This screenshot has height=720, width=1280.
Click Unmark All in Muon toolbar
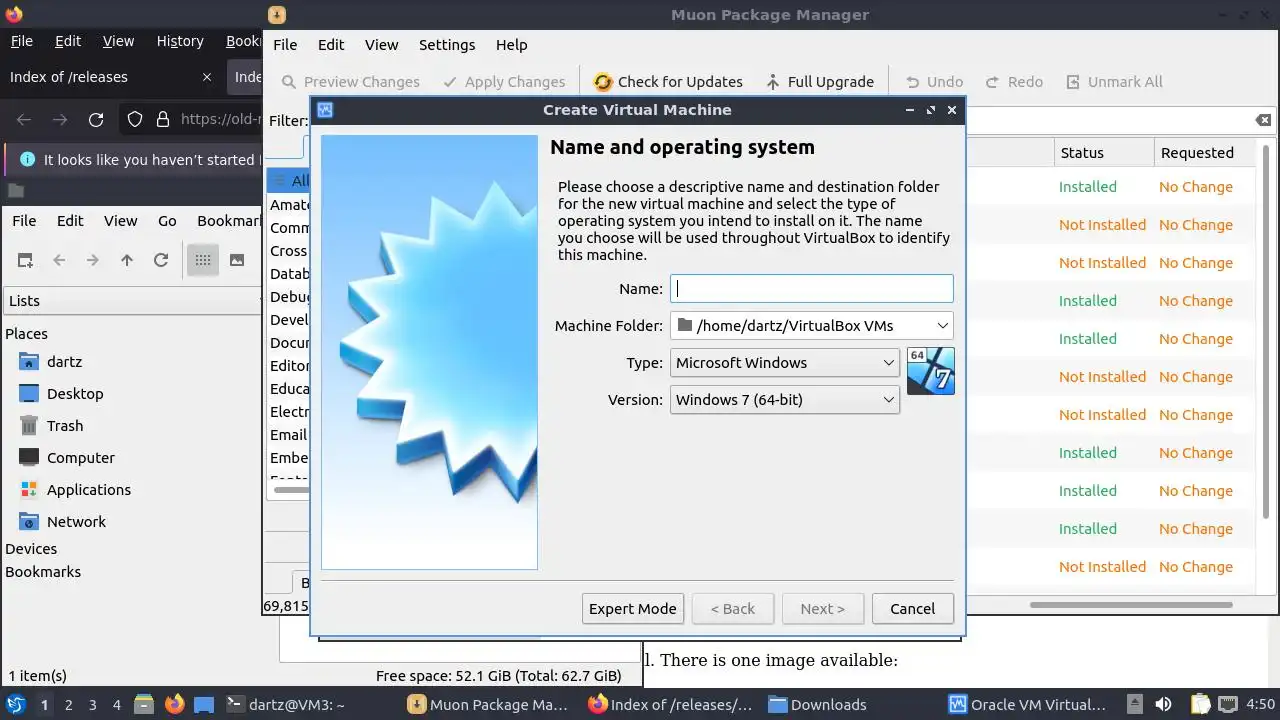click(1114, 82)
